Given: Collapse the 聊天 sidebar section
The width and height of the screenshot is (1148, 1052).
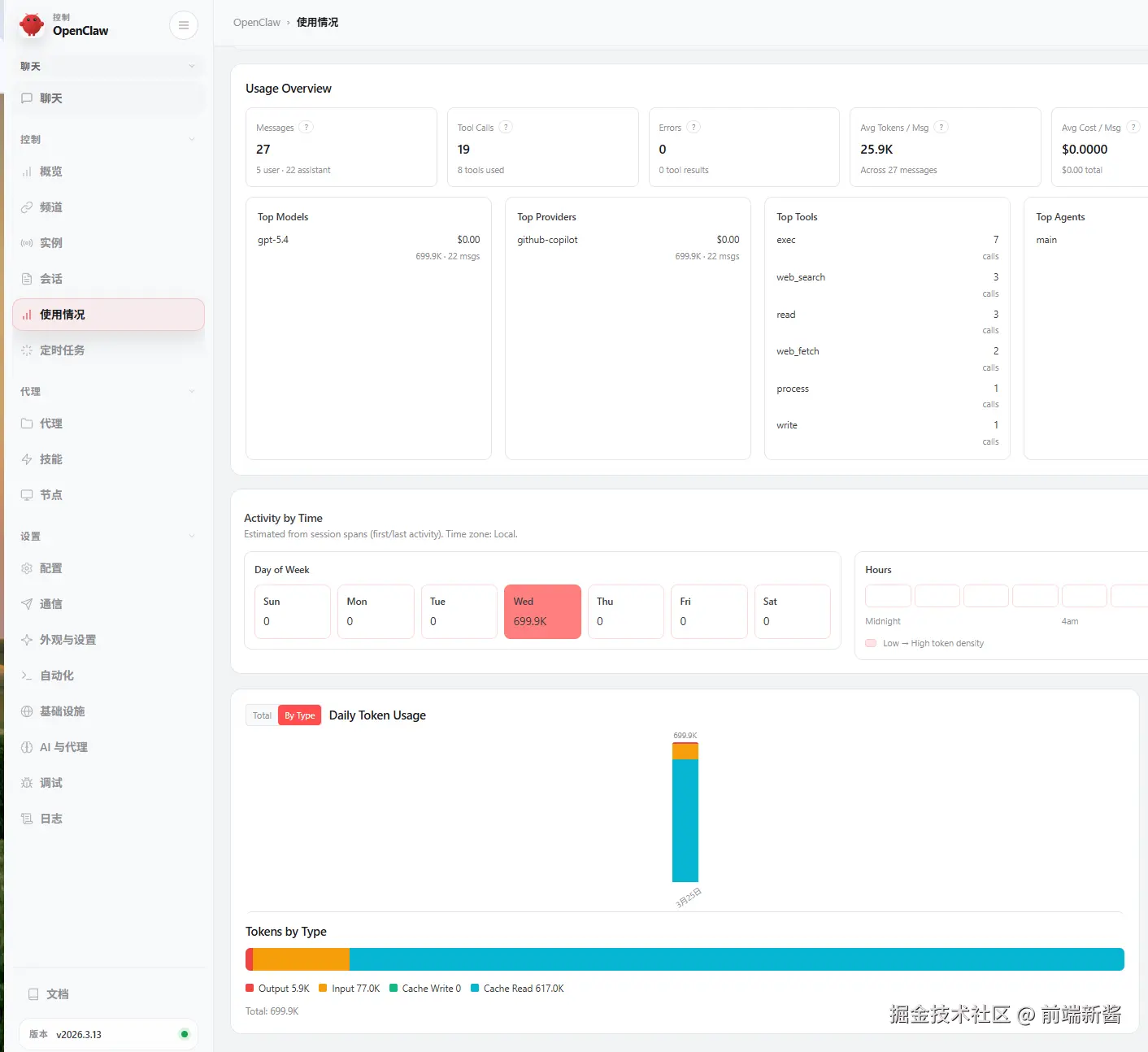Looking at the screenshot, I should [x=192, y=66].
